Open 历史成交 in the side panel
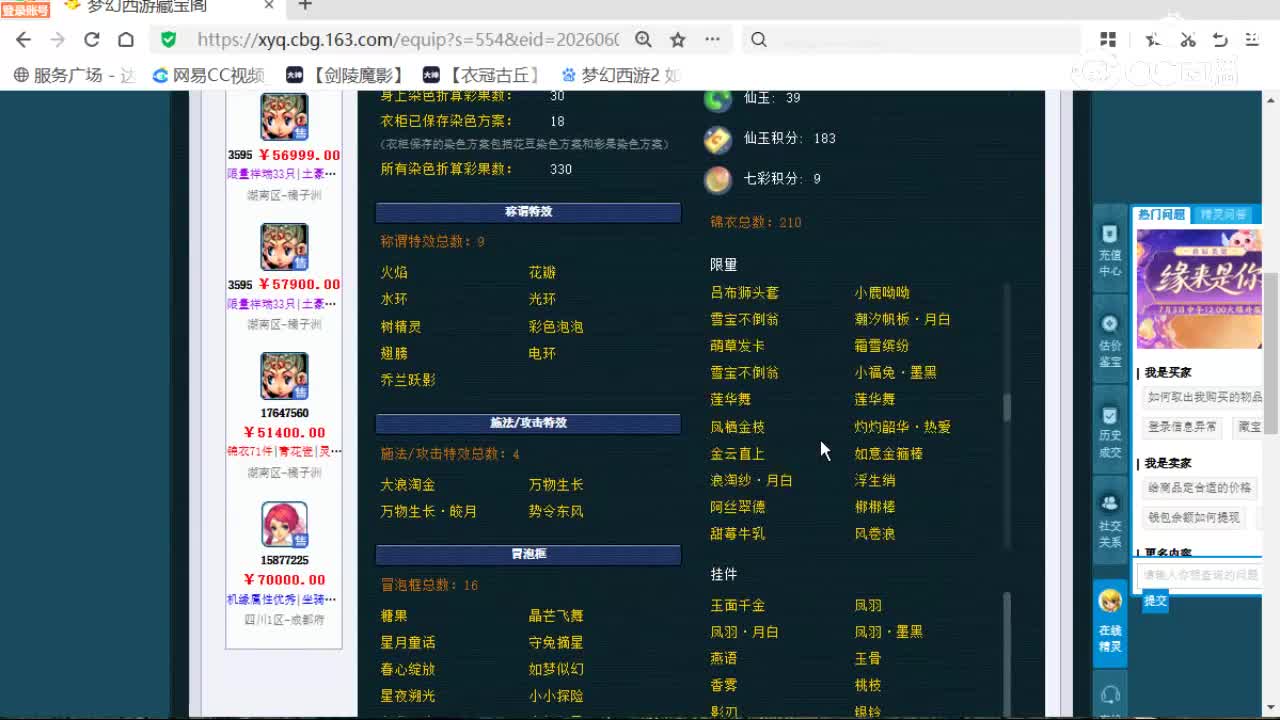Screen dimensions: 1280x720 1110,432
